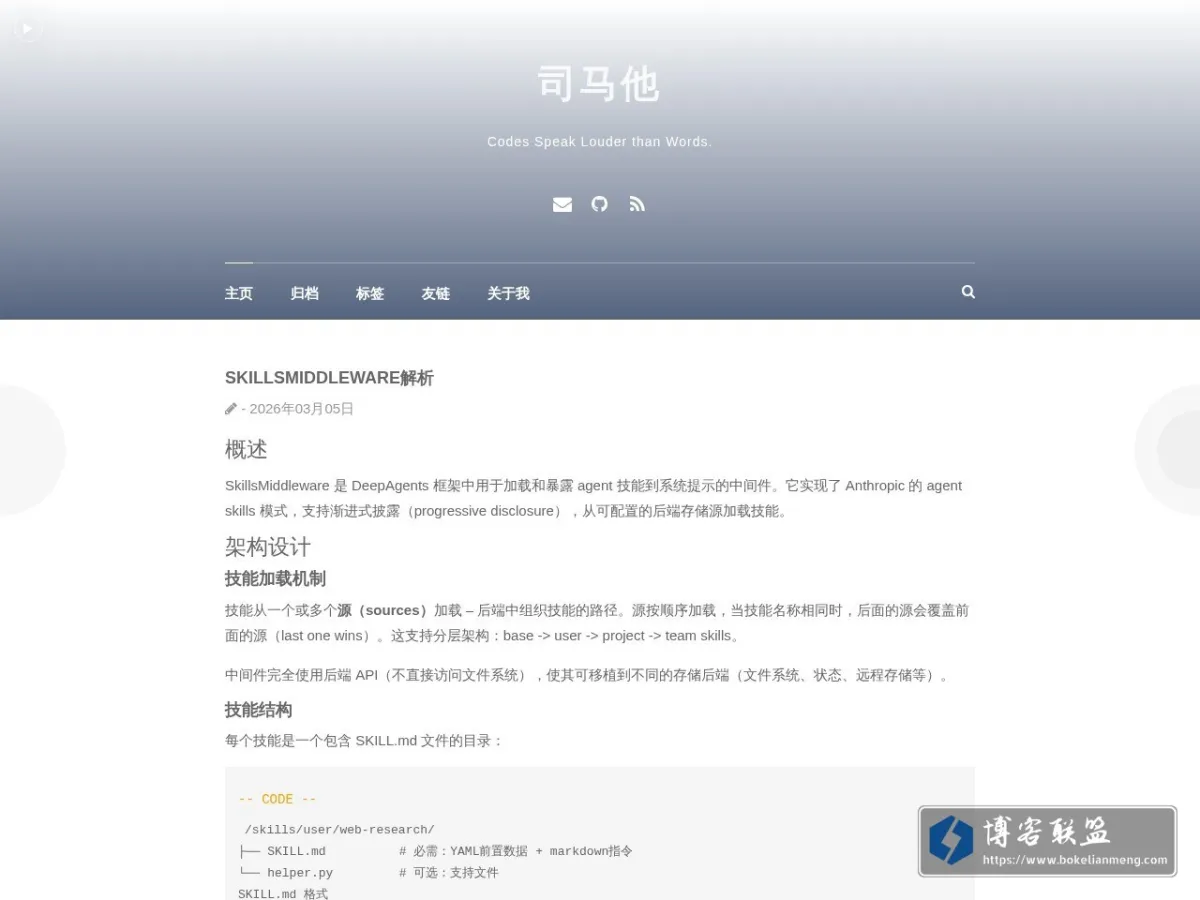Click the music play button icon
The height and width of the screenshot is (900, 1200).
27,29
